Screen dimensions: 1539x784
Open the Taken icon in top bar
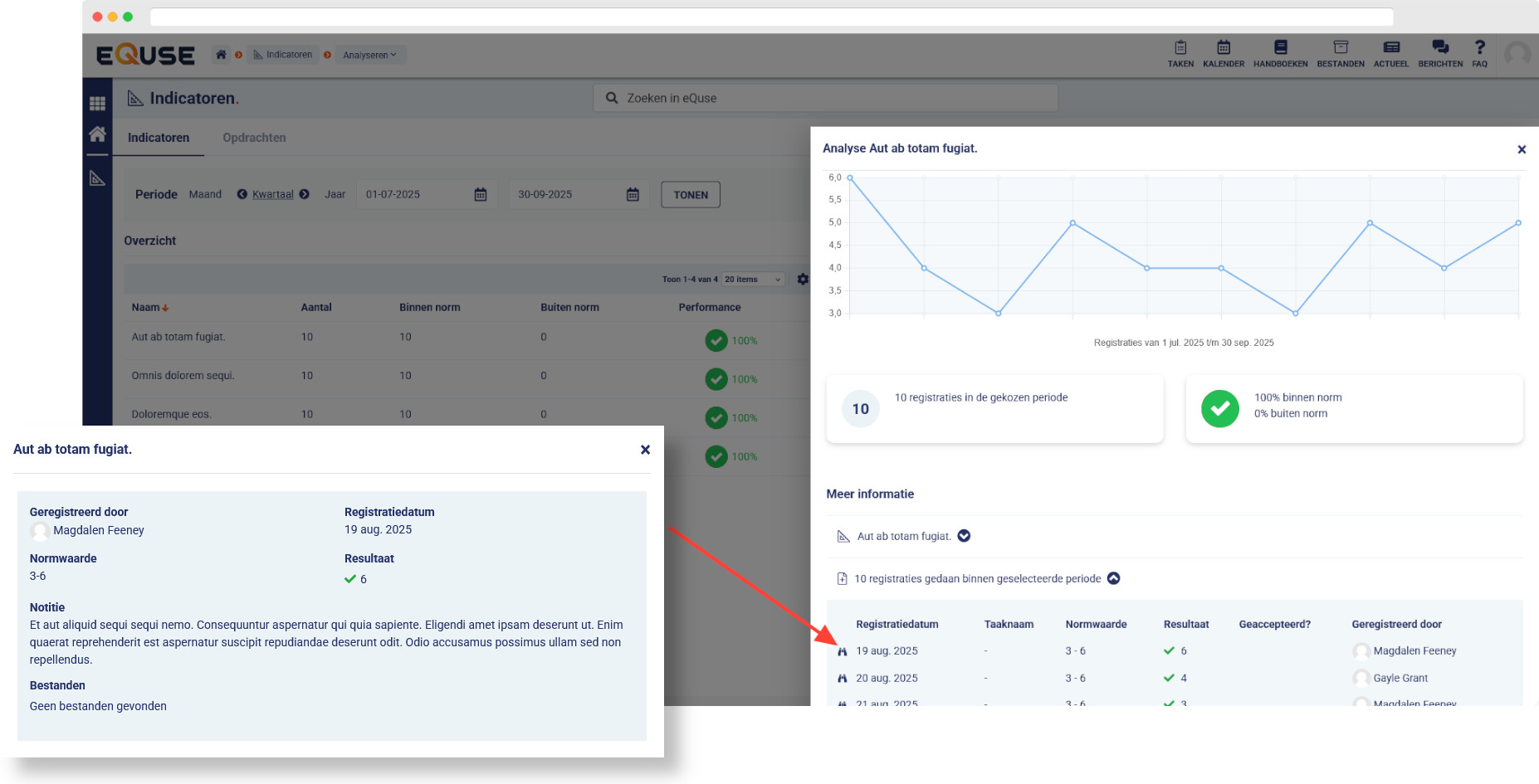[x=1180, y=53]
